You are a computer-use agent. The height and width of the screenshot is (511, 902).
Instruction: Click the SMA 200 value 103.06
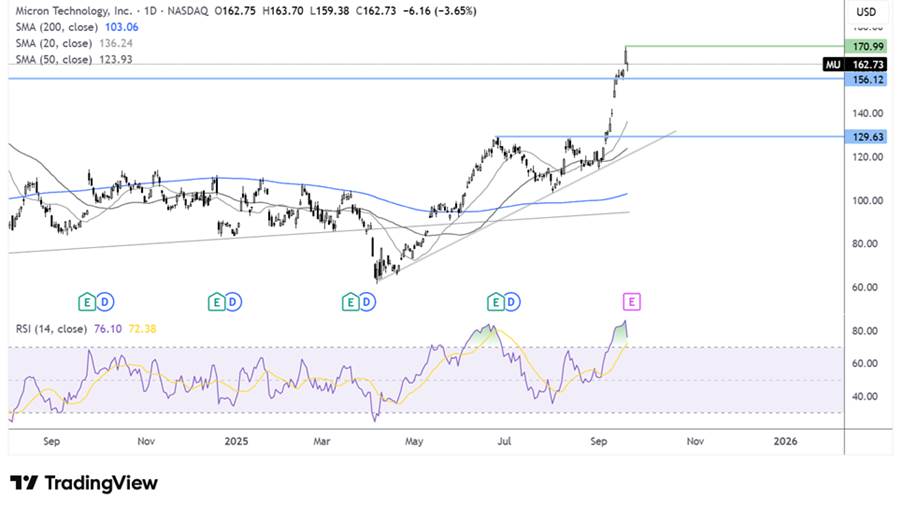pos(122,27)
